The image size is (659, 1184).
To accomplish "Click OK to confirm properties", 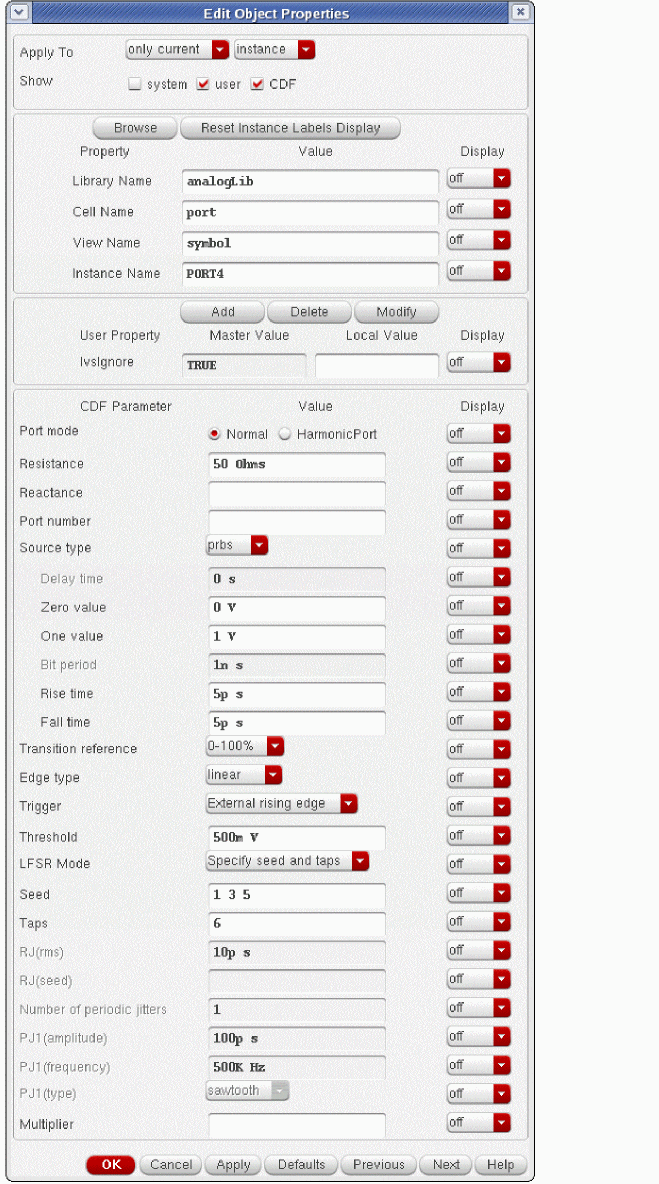I will [110, 1164].
